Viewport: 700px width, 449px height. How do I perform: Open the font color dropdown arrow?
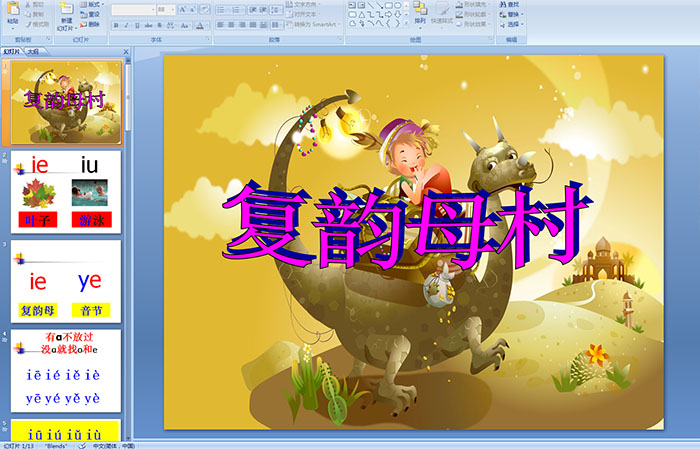208,25
